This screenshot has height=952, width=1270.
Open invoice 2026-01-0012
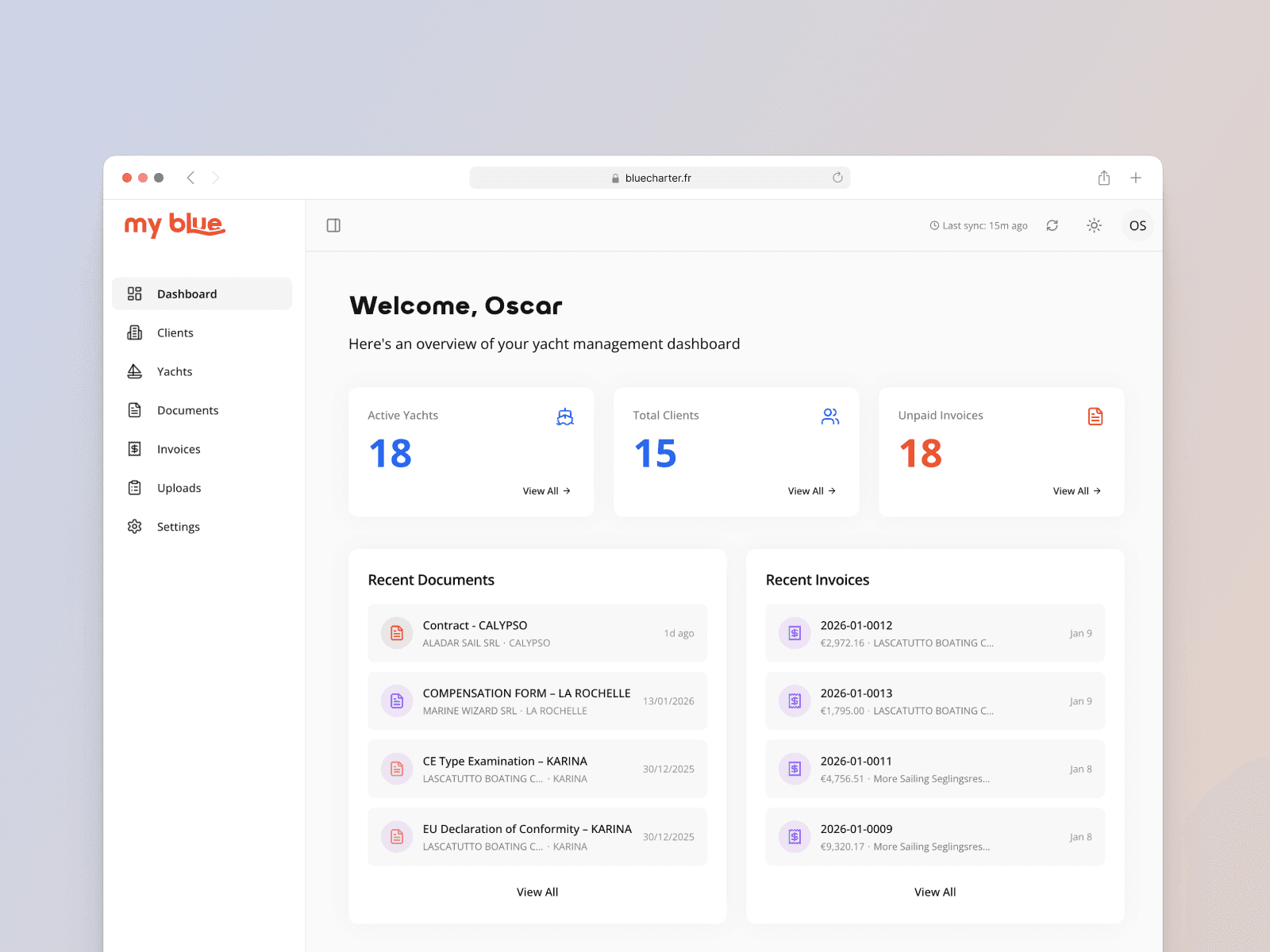pyautogui.click(x=935, y=633)
